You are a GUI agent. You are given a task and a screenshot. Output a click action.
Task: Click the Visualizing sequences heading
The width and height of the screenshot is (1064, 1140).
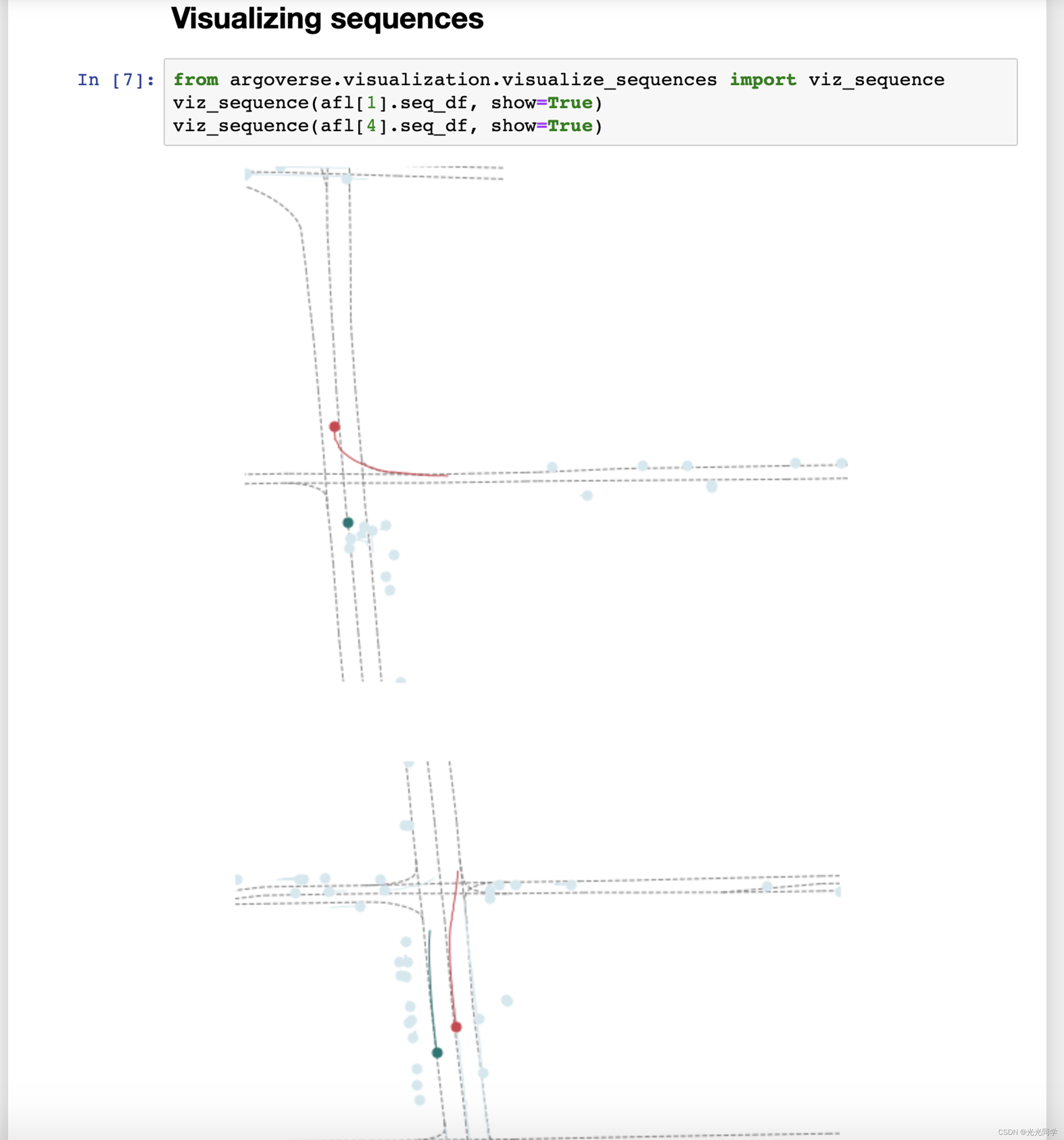(x=327, y=18)
